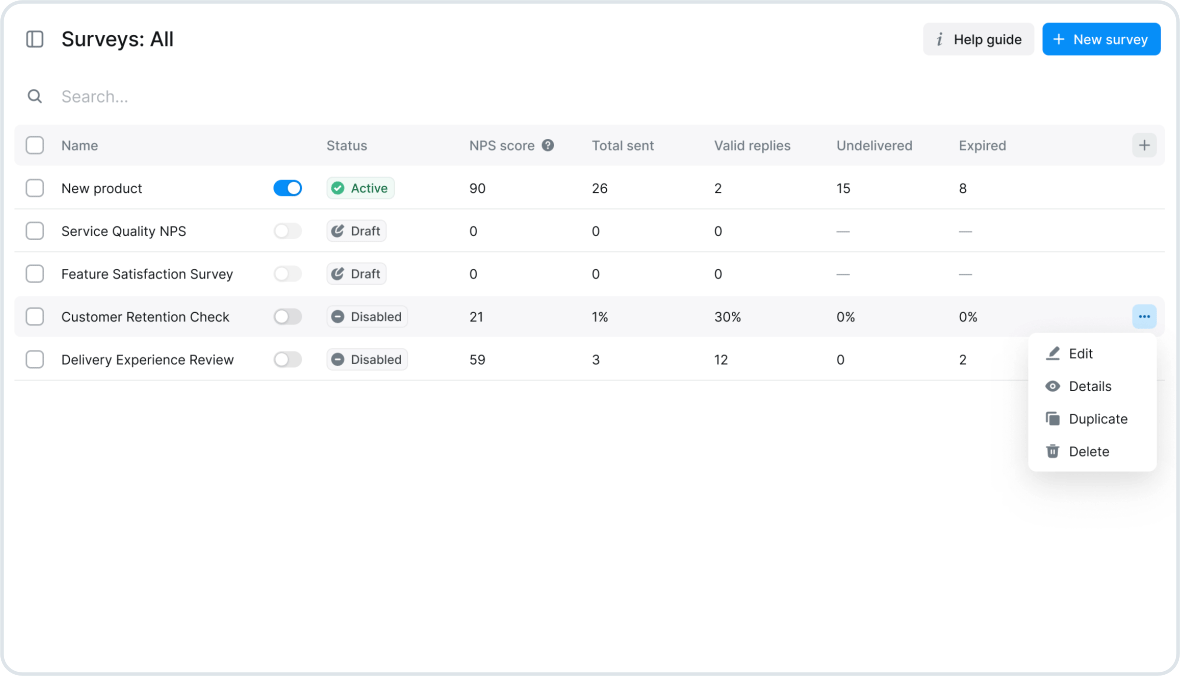Click the search magnifier icon
Viewport: 1180px width, 676px height.
tap(35, 96)
